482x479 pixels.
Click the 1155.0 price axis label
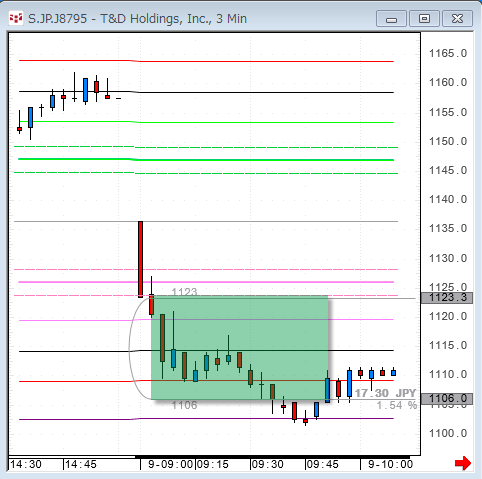coord(448,112)
